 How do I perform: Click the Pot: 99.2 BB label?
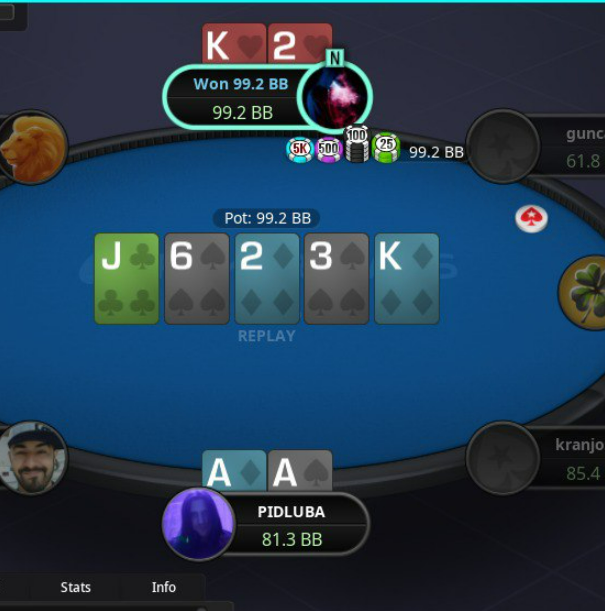point(267,218)
